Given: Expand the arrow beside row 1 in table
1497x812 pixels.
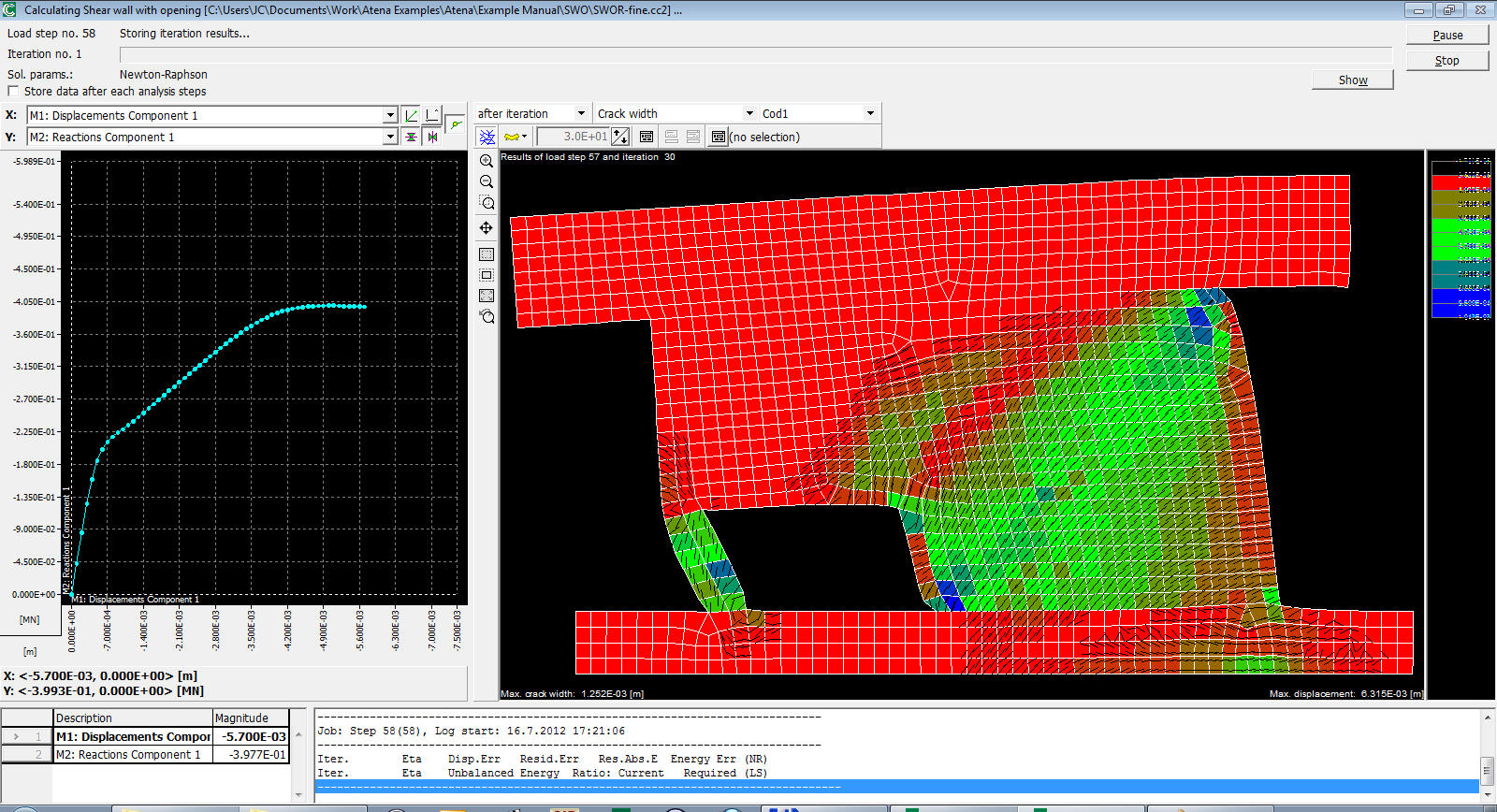Looking at the screenshot, I should (16, 736).
